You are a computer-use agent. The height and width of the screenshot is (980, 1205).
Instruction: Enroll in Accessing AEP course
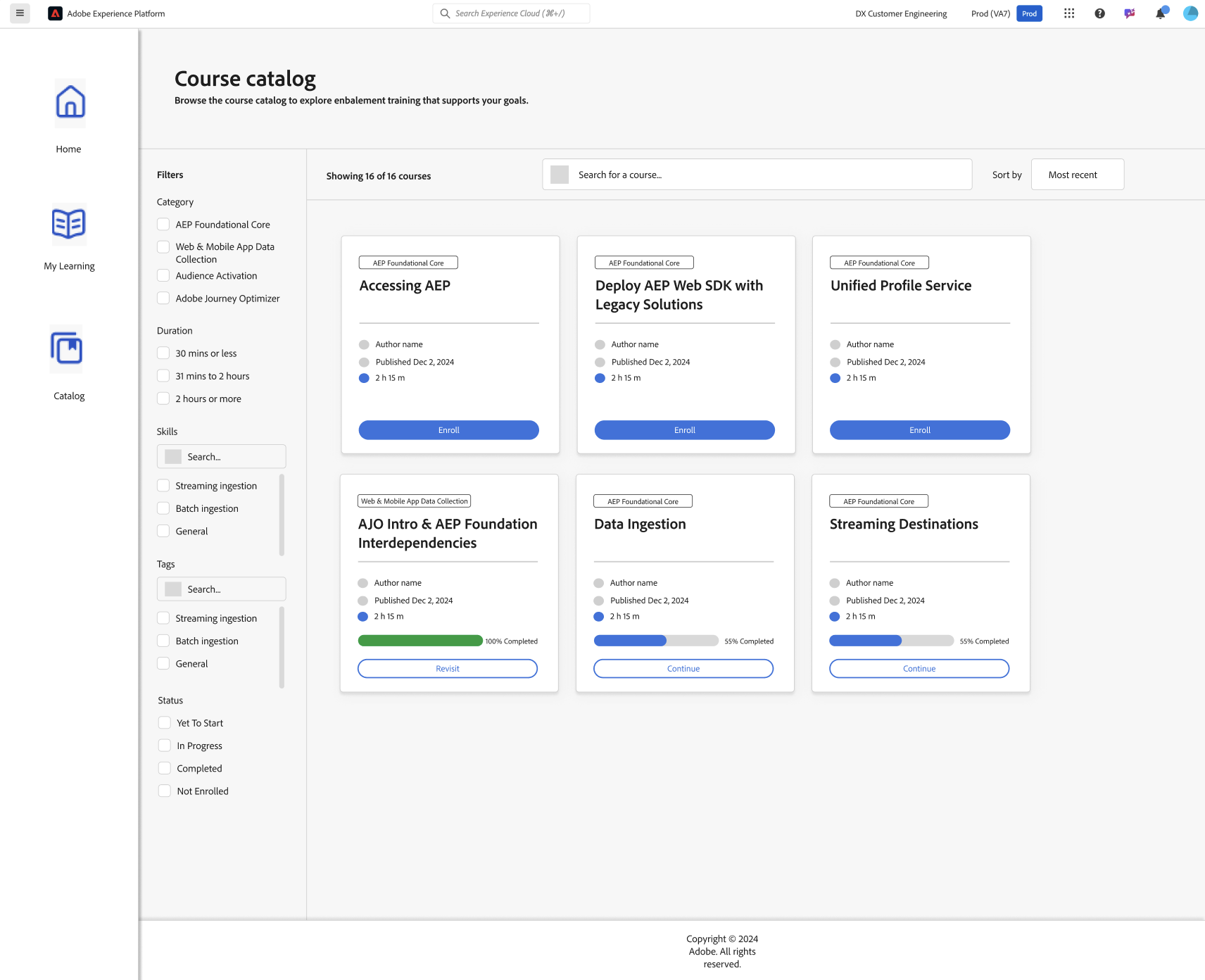(x=449, y=430)
